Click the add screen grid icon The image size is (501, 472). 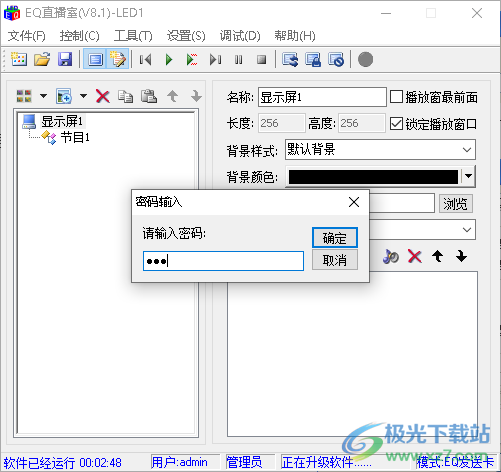[24, 96]
